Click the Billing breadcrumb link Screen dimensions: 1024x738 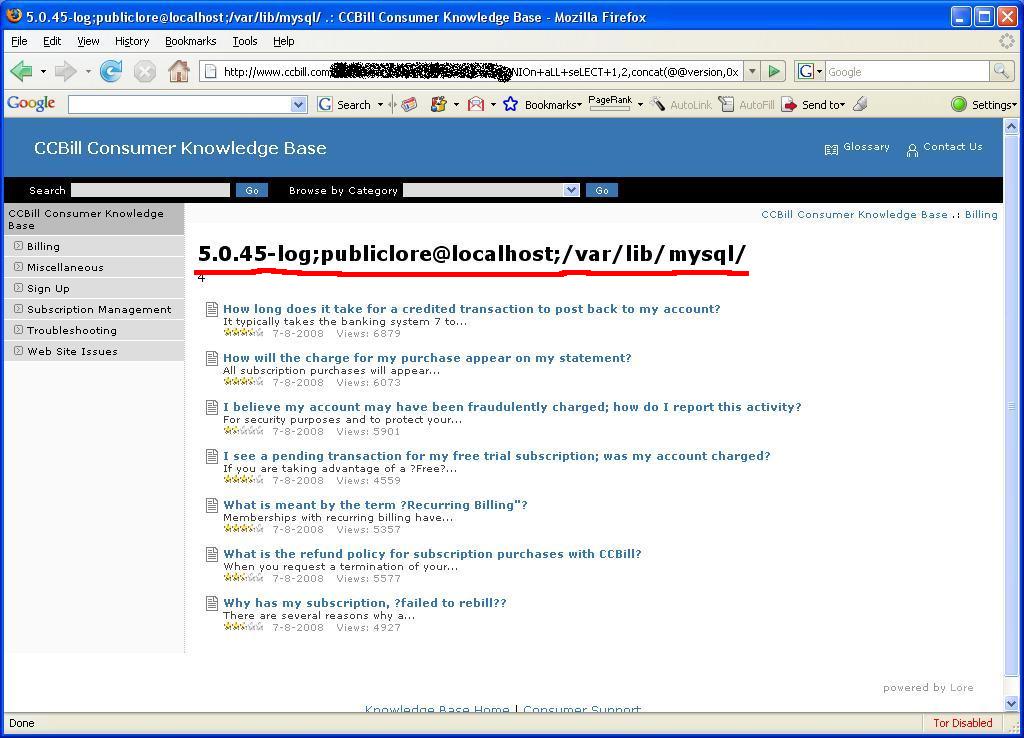[x=981, y=214]
